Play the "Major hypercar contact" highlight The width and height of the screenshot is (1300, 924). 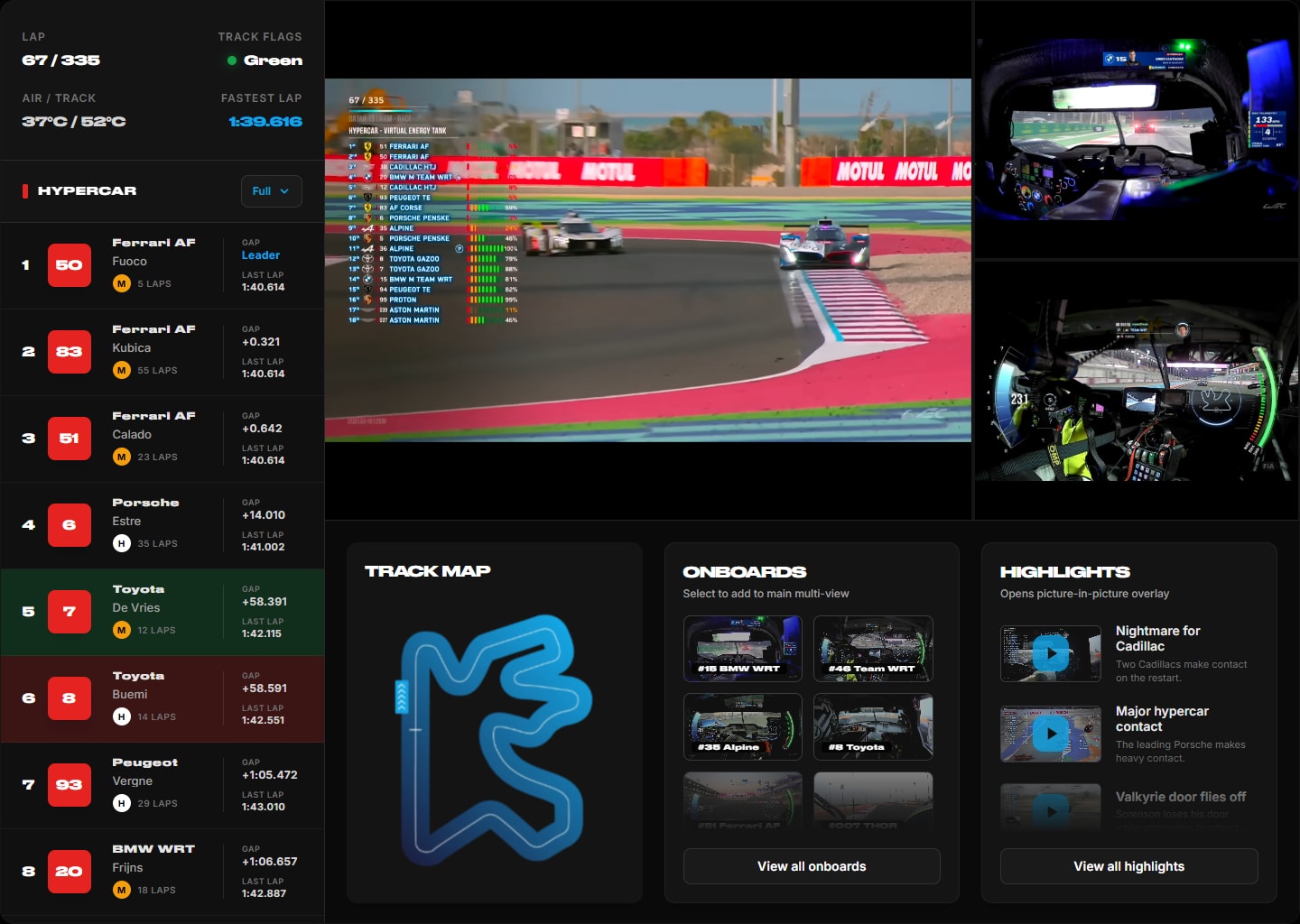1050,734
